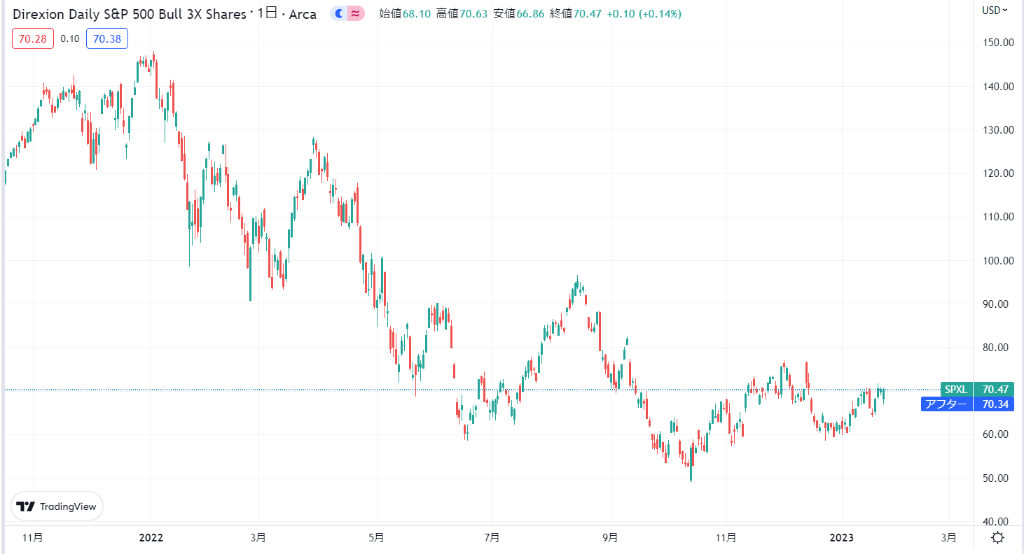
Task: Click the 安値66.86 low value
Action: coord(519,14)
